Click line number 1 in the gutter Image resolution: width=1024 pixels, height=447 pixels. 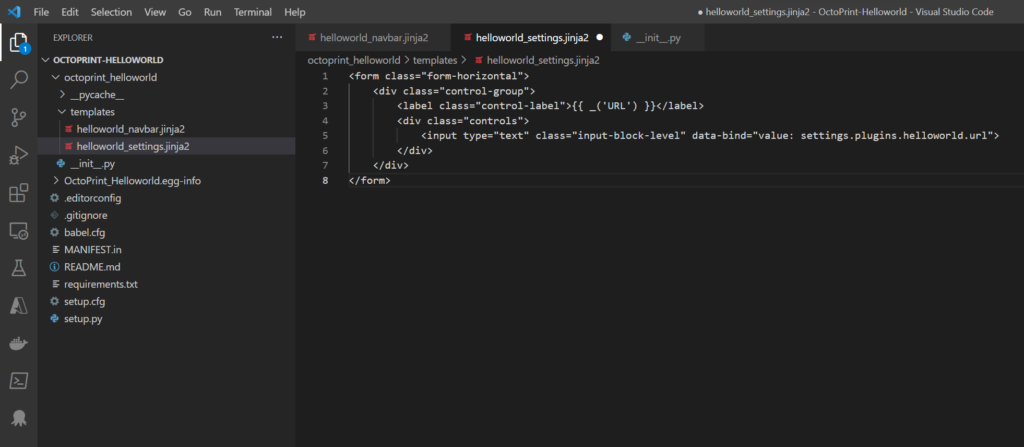coord(325,76)
